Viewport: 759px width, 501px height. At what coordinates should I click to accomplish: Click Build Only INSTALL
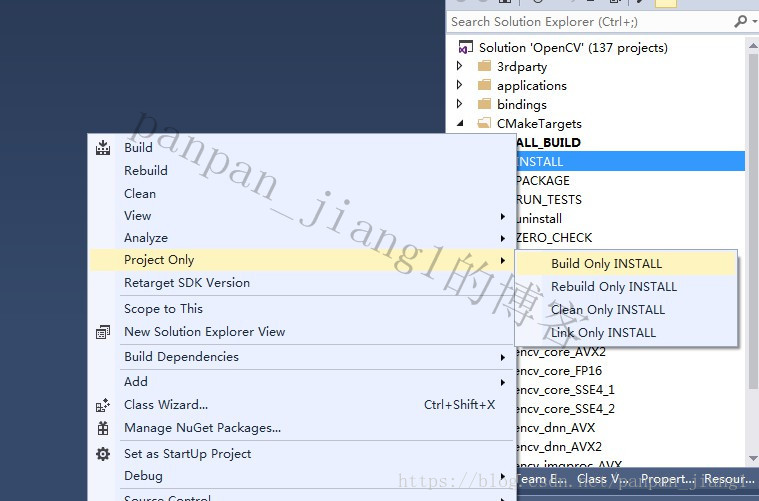pyautogui.click(x=626, y=264)
